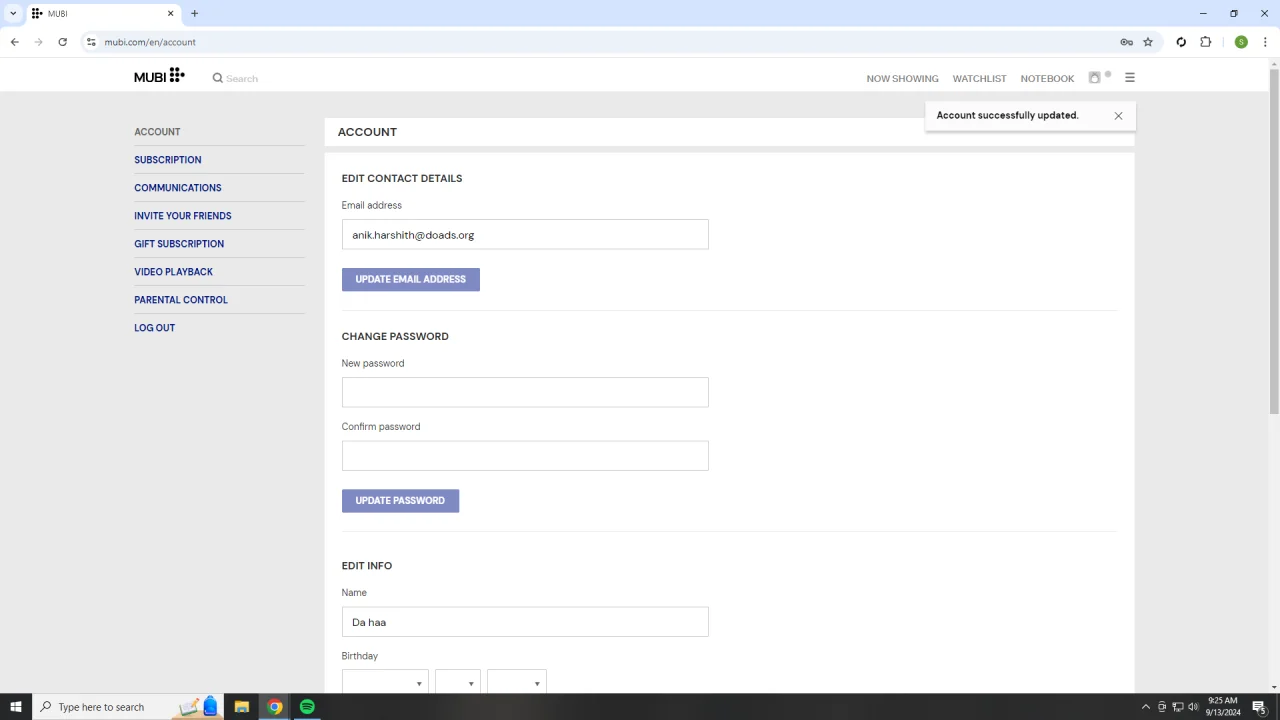1280x720 pixels.
Task: Click Account in the sidebar
Action: (157, 132)
